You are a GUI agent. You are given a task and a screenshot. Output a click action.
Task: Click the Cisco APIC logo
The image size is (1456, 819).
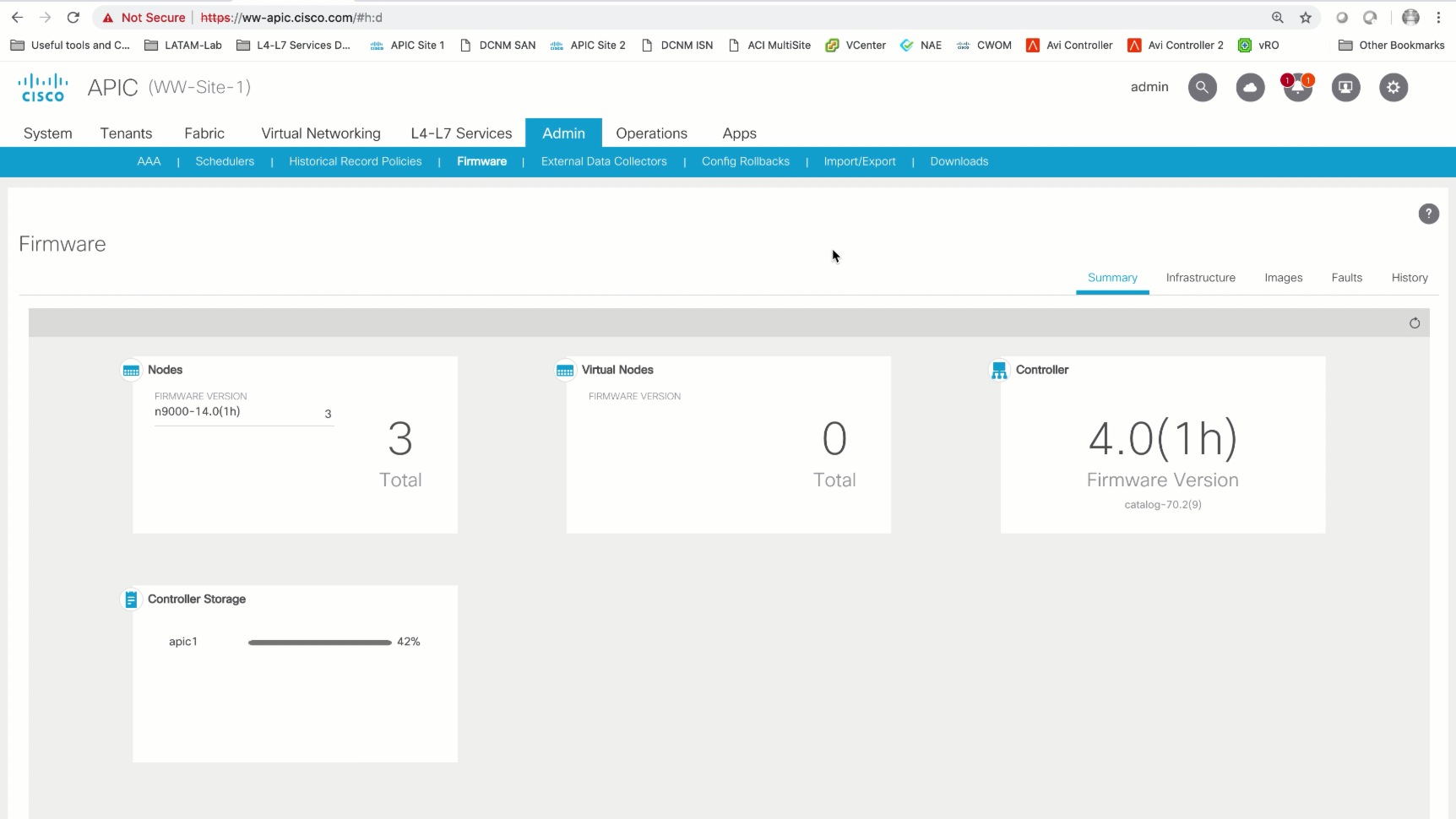pyautogui.click(x=41, y=87)
